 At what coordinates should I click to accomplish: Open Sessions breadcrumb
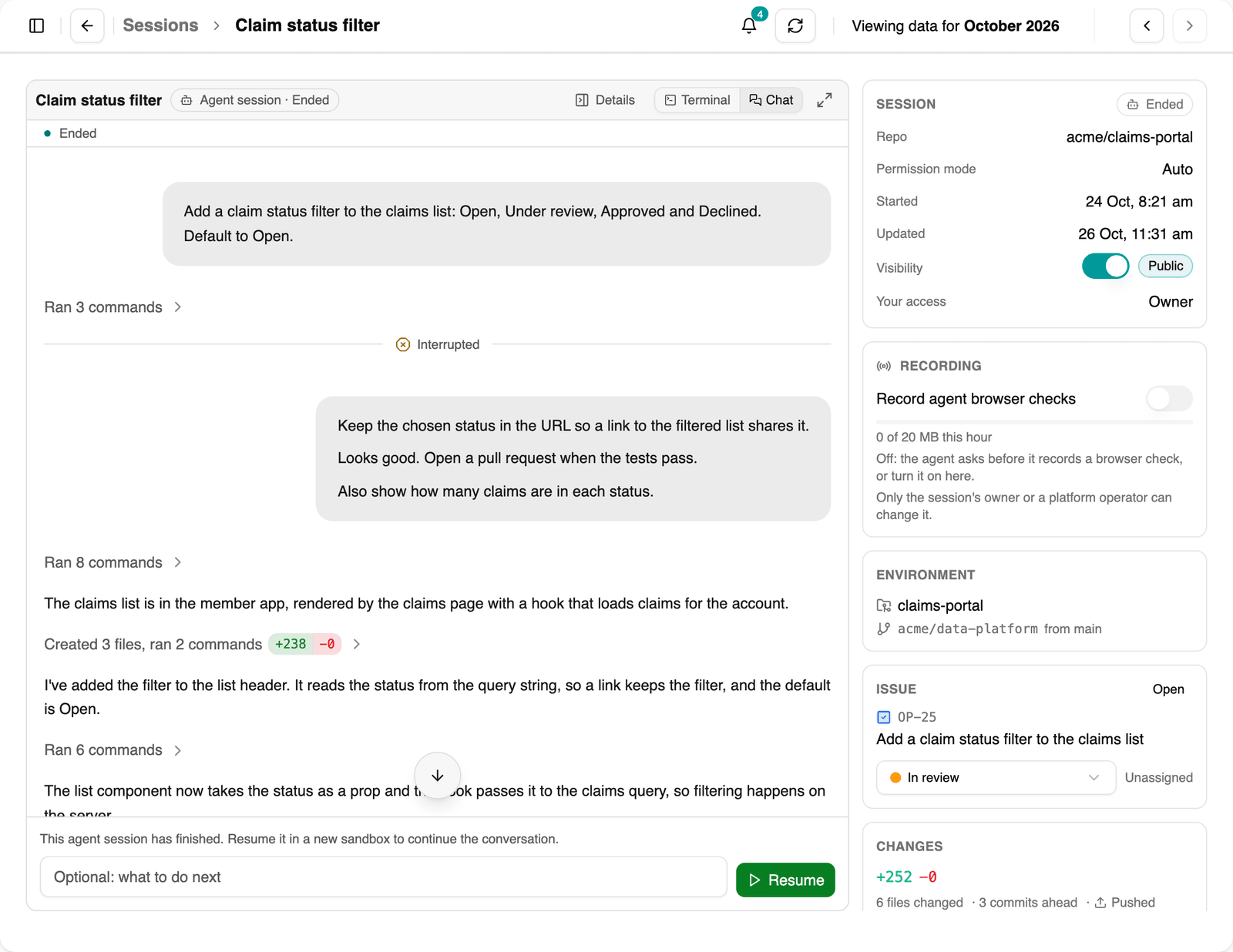click(160, 25)
